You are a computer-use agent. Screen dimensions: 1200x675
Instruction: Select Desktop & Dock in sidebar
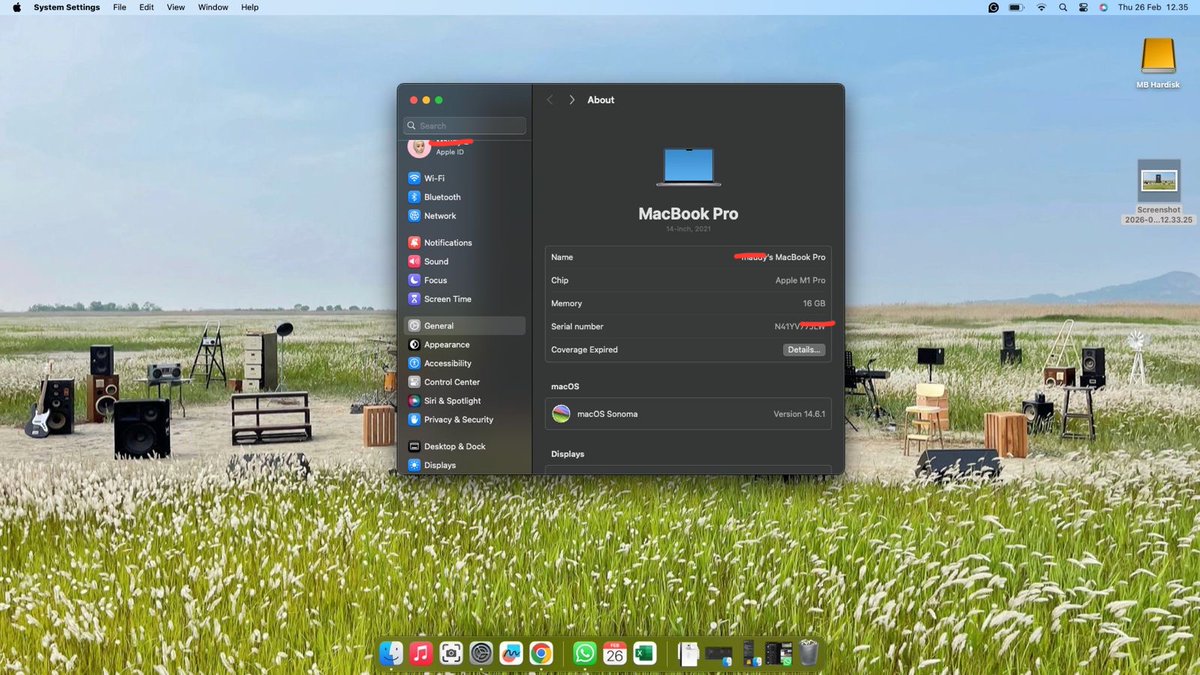pyautogui.click(x=464, y=447)
